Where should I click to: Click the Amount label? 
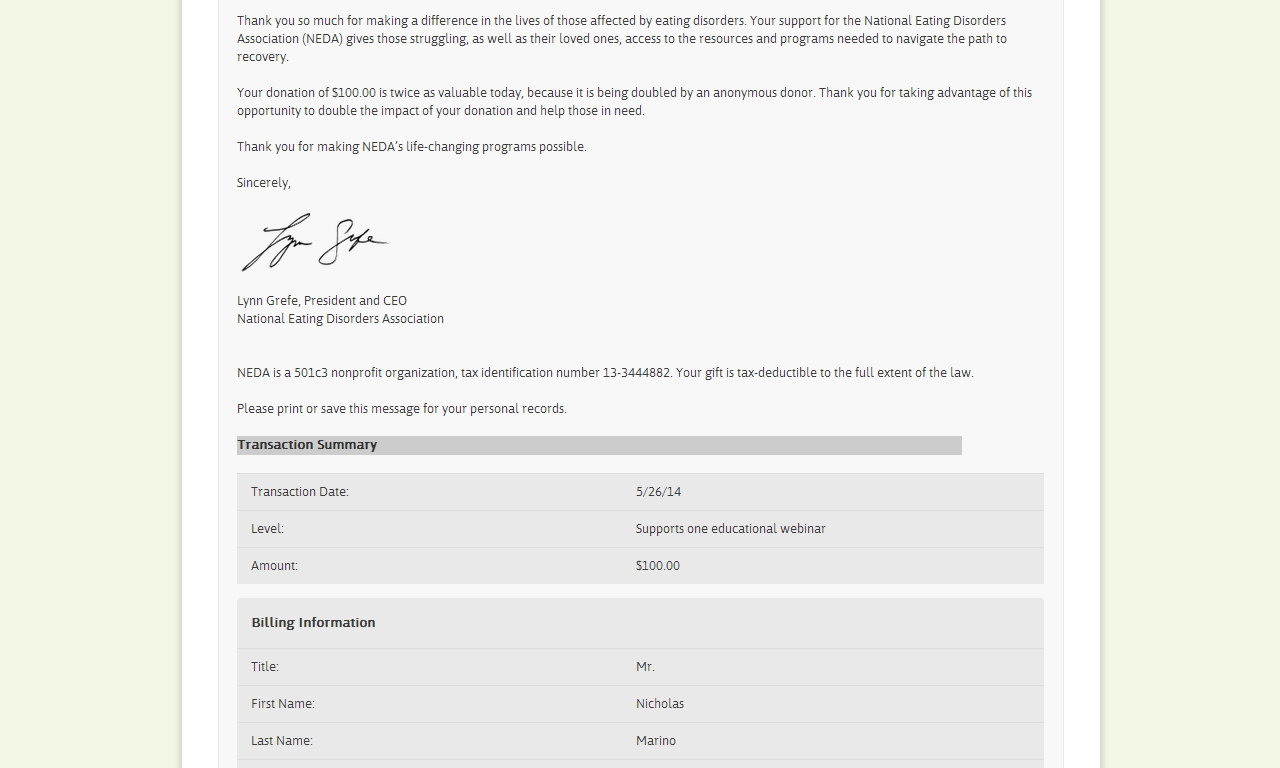click(274, 566)
